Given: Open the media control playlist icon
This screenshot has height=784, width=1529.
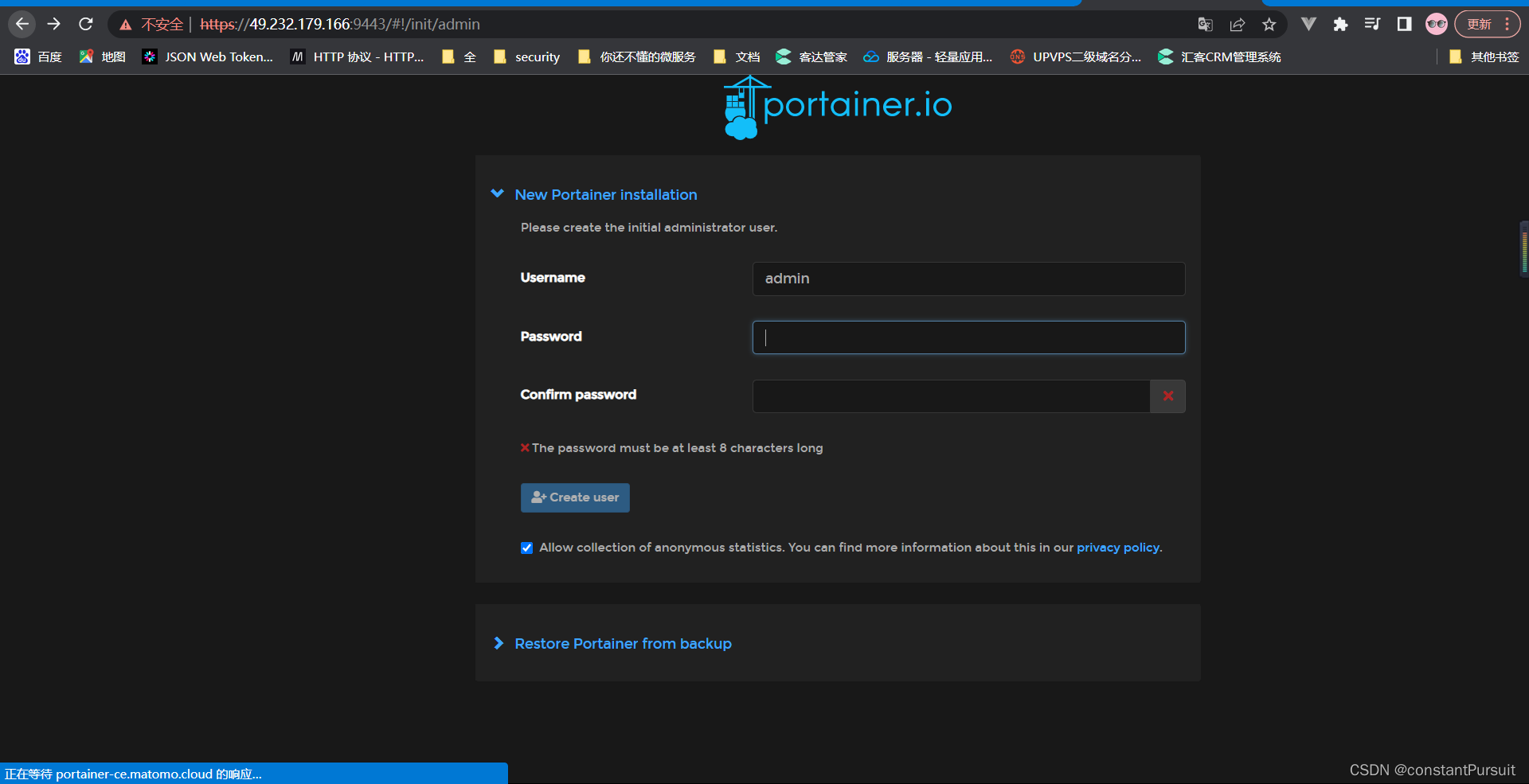Looking at the screenshot, I should [x=1372, y=25].
